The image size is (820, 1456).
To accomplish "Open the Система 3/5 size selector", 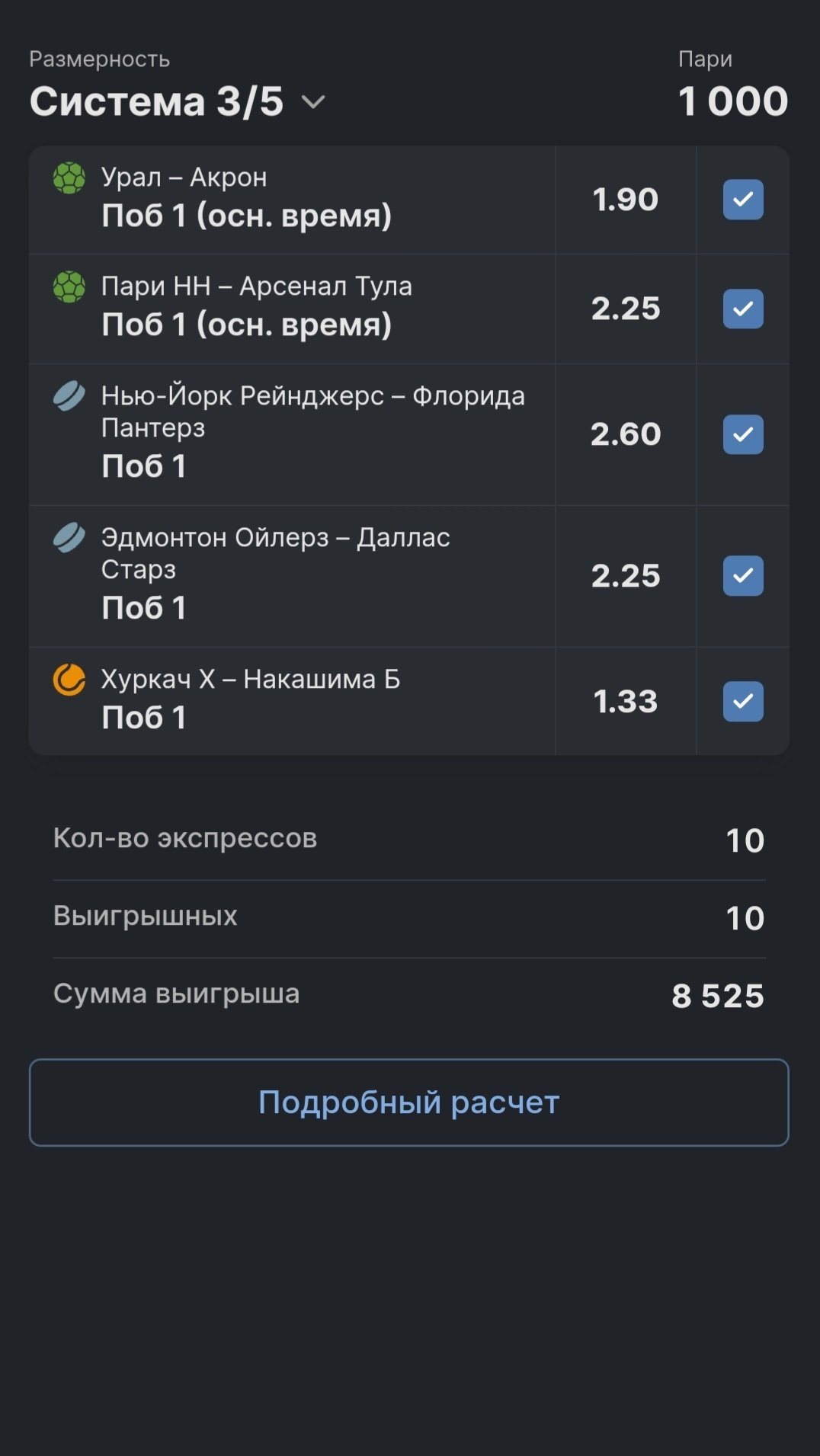I will click(x=157, y=101).
